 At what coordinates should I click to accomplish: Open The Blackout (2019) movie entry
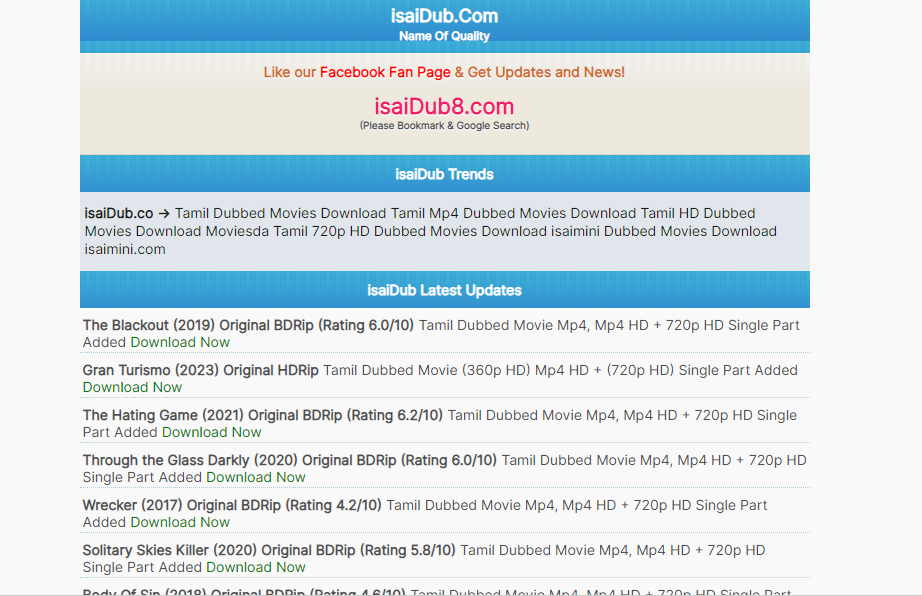(x=248, y=326)
